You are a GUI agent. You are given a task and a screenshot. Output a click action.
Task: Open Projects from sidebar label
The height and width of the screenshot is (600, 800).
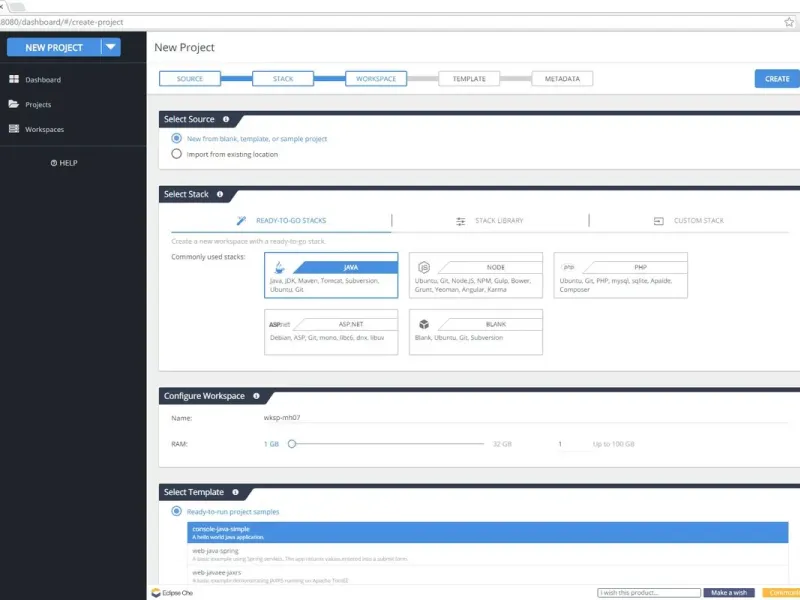point(38,105)
